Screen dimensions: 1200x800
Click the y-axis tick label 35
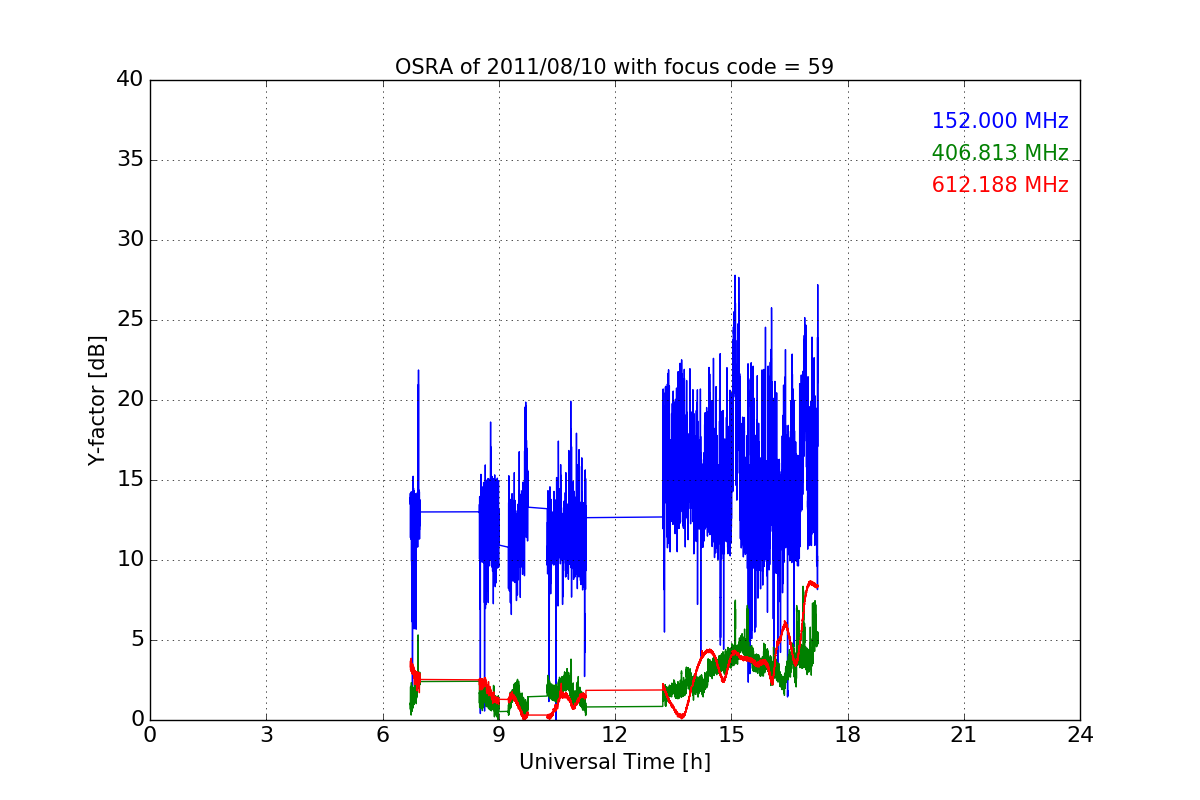[130, 160]
